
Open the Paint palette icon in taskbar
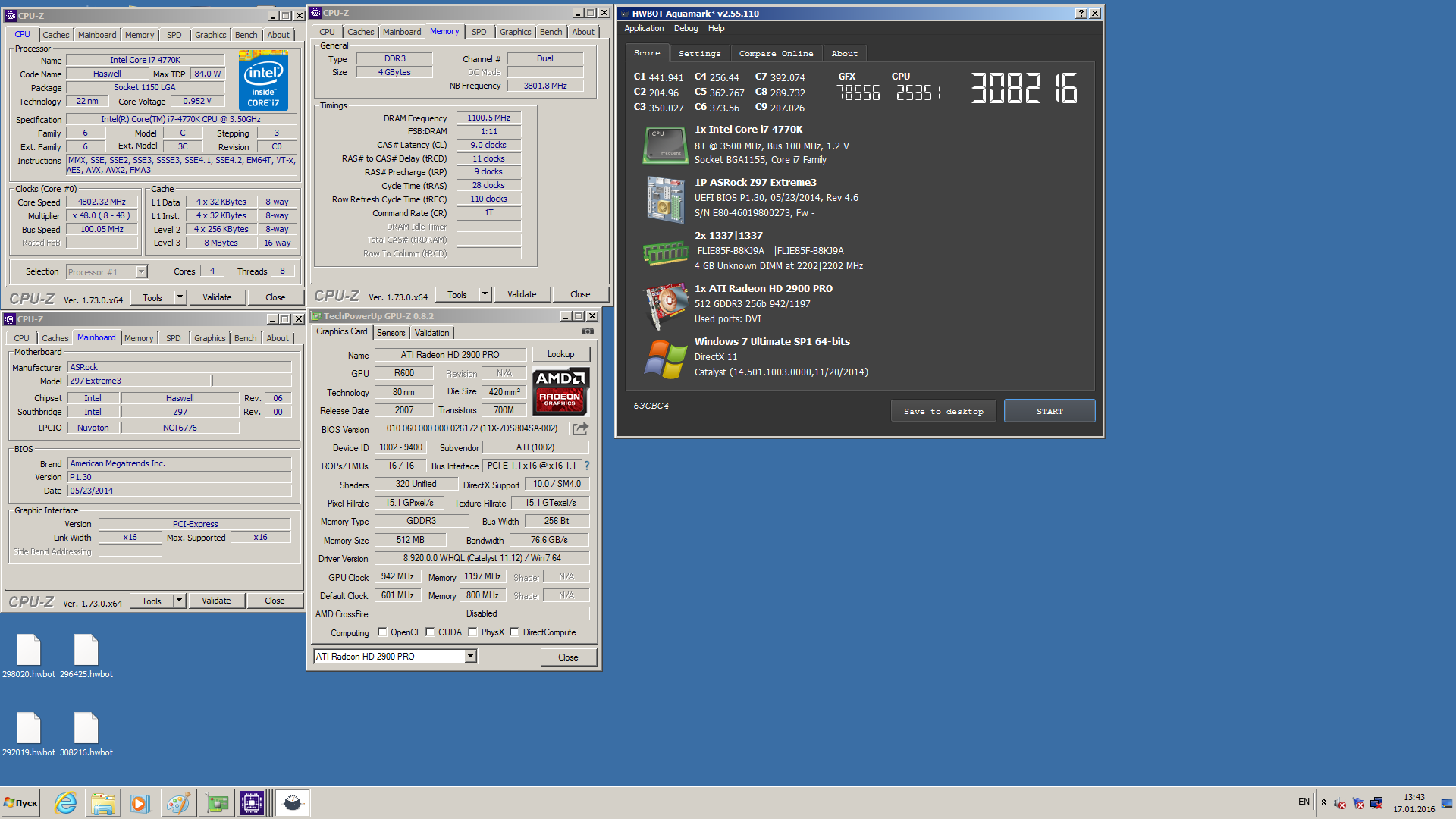(x=178, y=803)
